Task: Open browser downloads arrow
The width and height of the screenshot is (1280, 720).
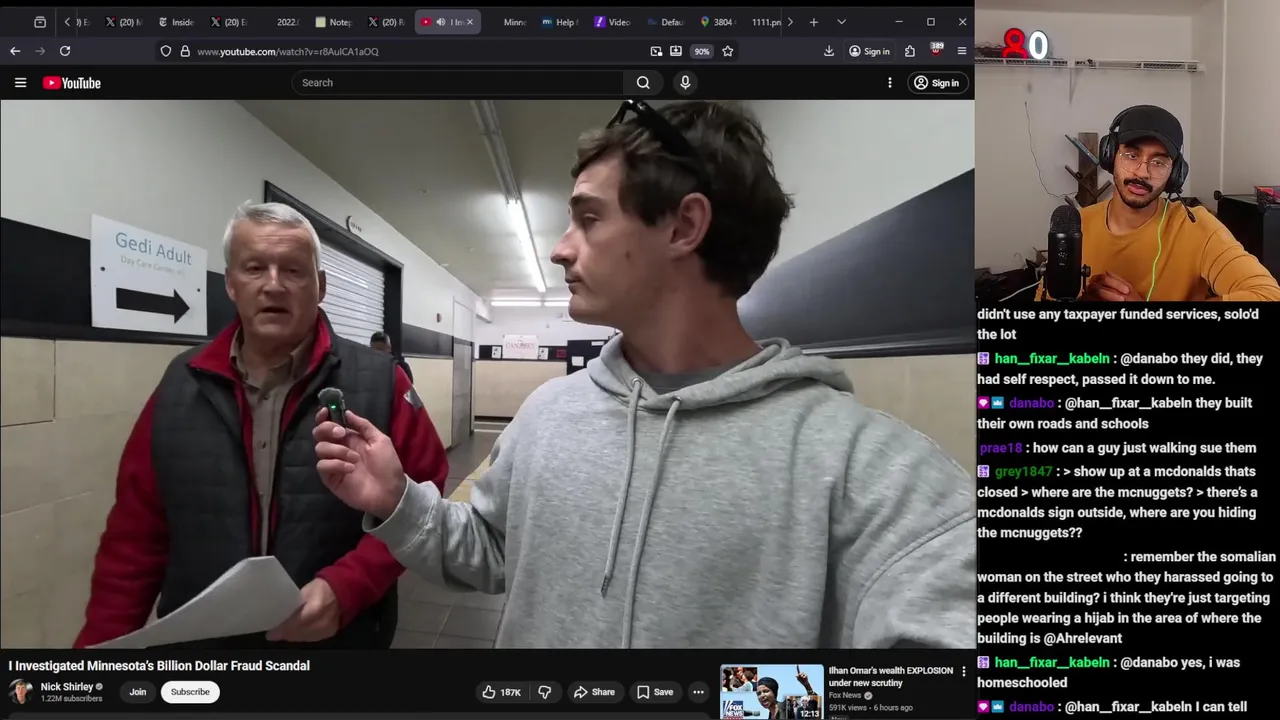Action: (829, 51)
